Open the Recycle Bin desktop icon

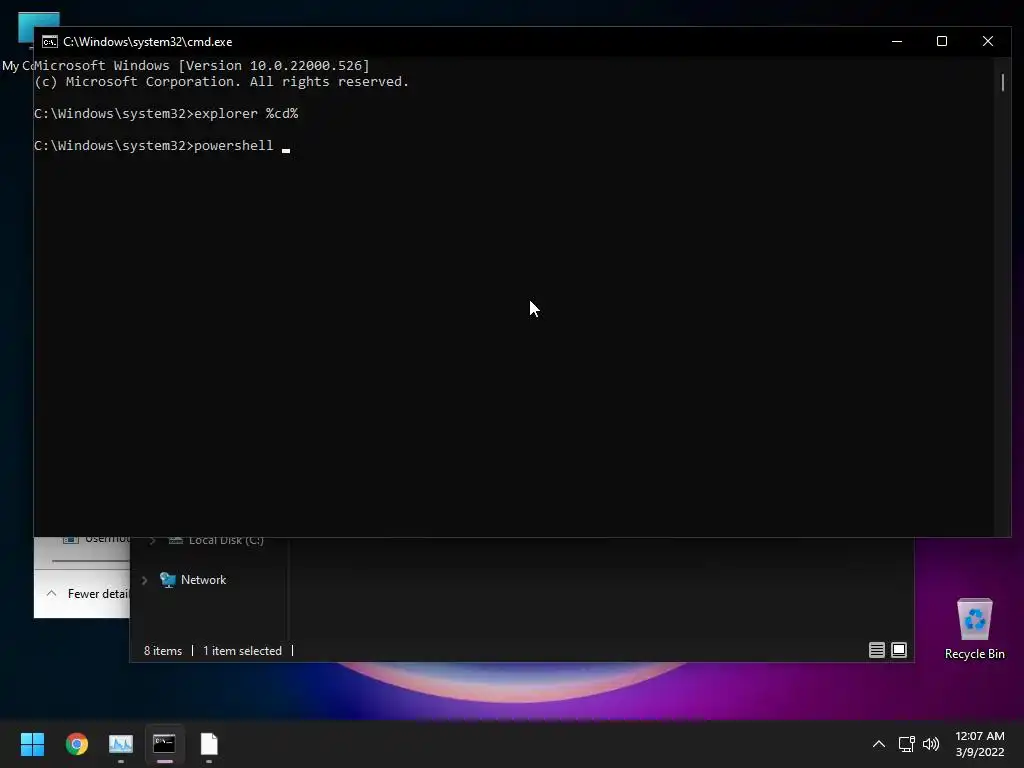tap(974, 628)
